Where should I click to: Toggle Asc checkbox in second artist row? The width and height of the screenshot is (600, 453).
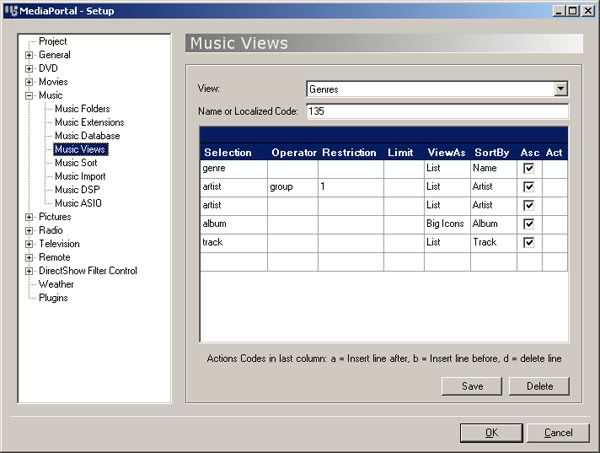[x=528, y=205]
